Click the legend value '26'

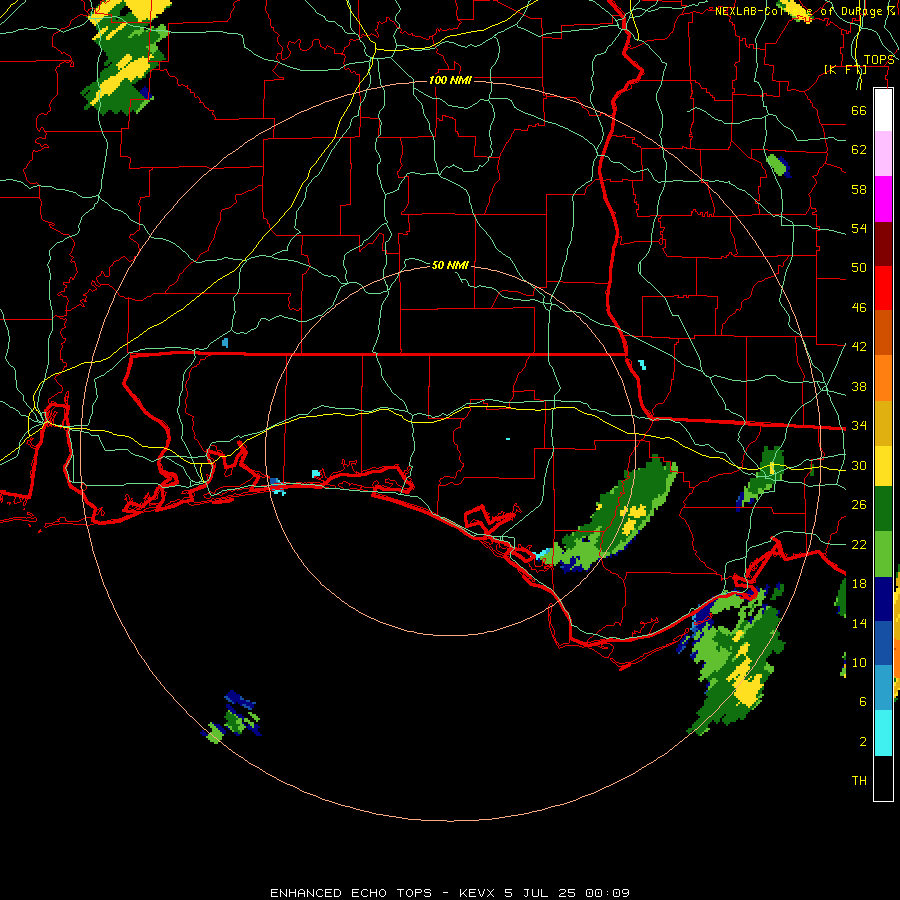coord(859,505)
